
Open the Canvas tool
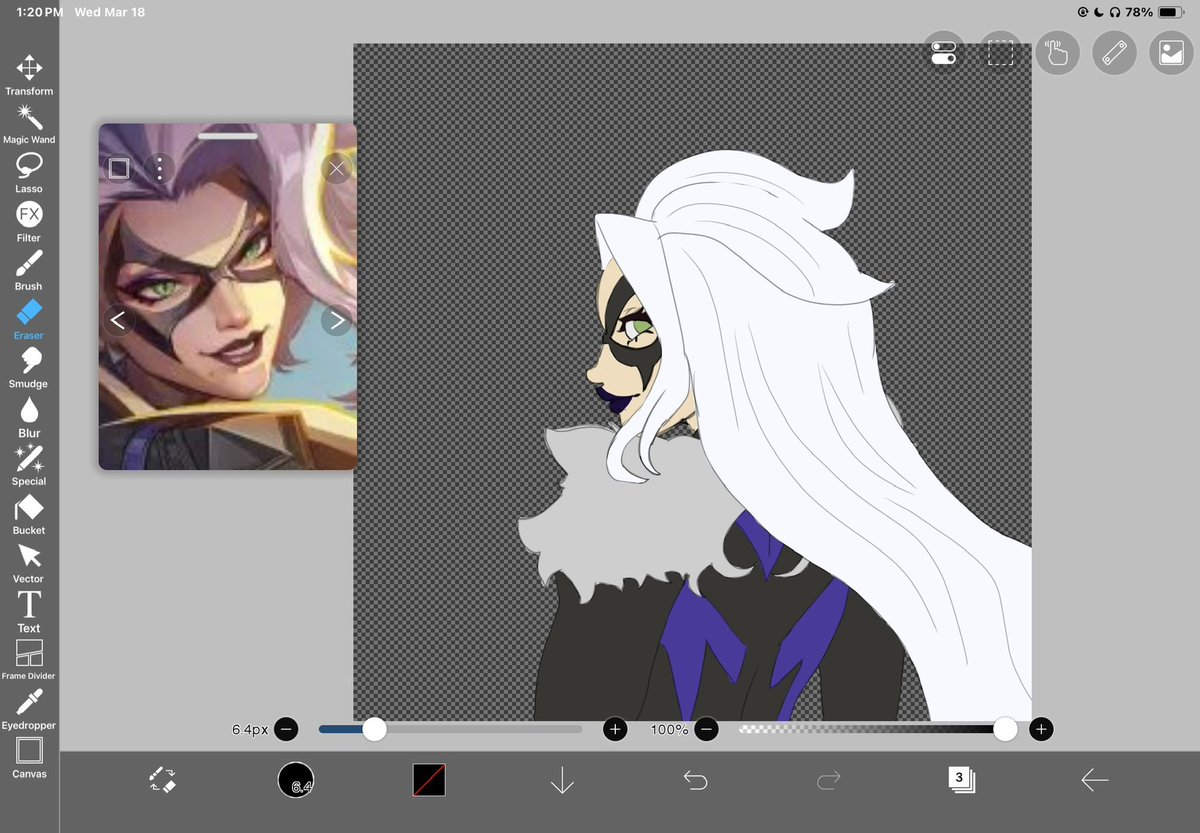tap(29, 758)
